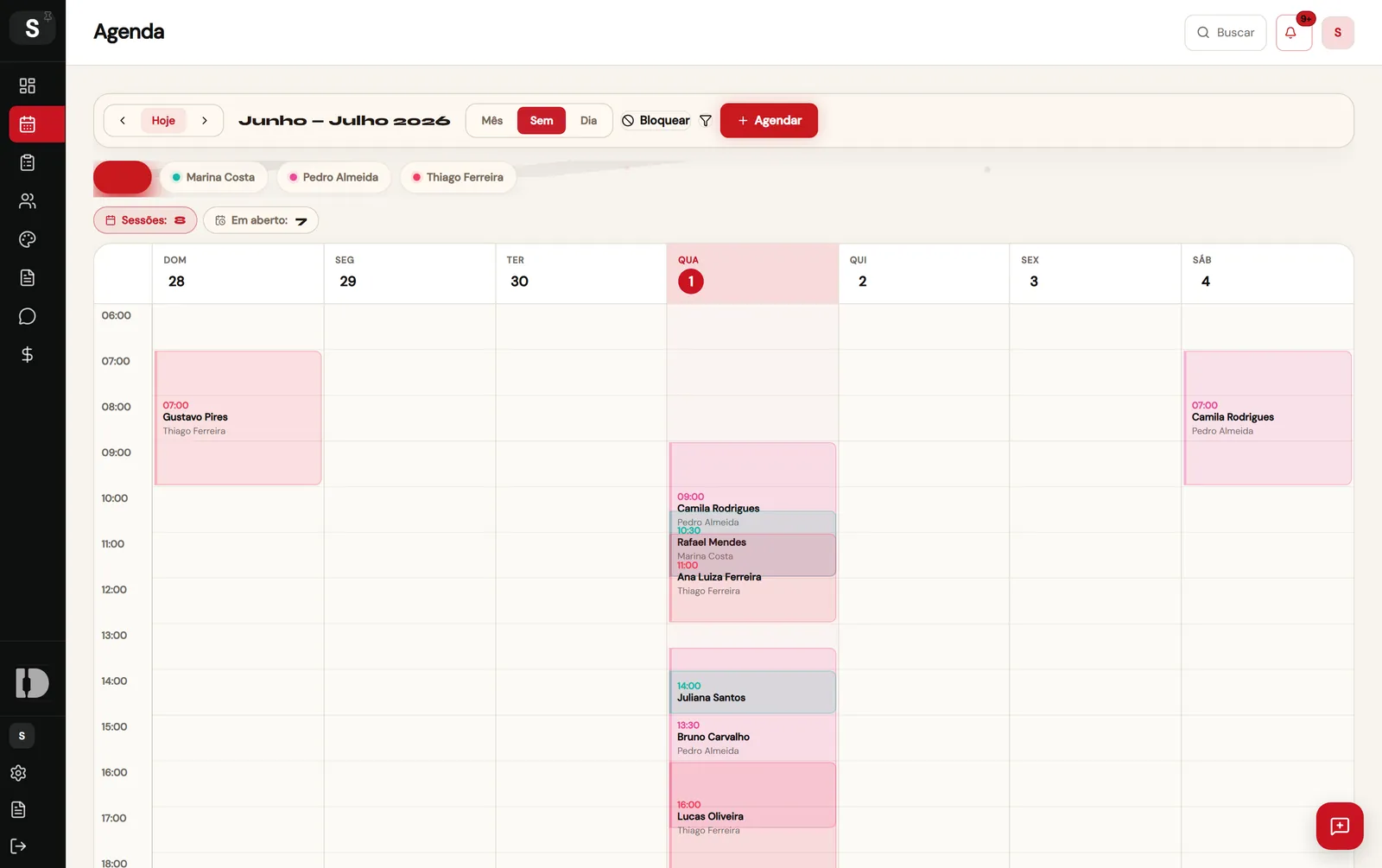The width and height of the screenshot is (1382, 868).
Task: Open Bruno Carvalho 13:30 appointment
Action: 752,738
